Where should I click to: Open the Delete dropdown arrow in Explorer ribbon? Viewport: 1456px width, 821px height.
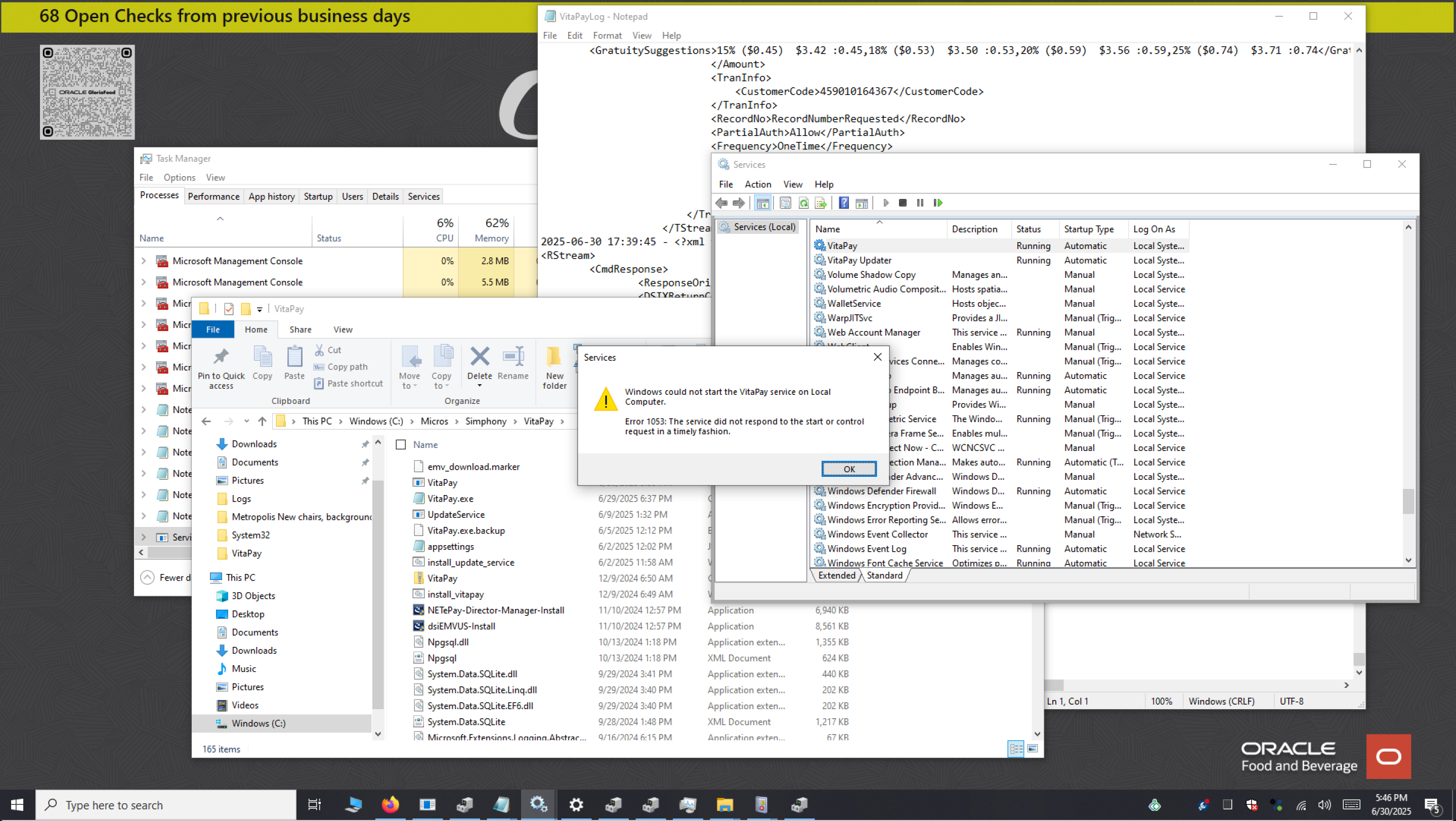click(x=480, y=386)
